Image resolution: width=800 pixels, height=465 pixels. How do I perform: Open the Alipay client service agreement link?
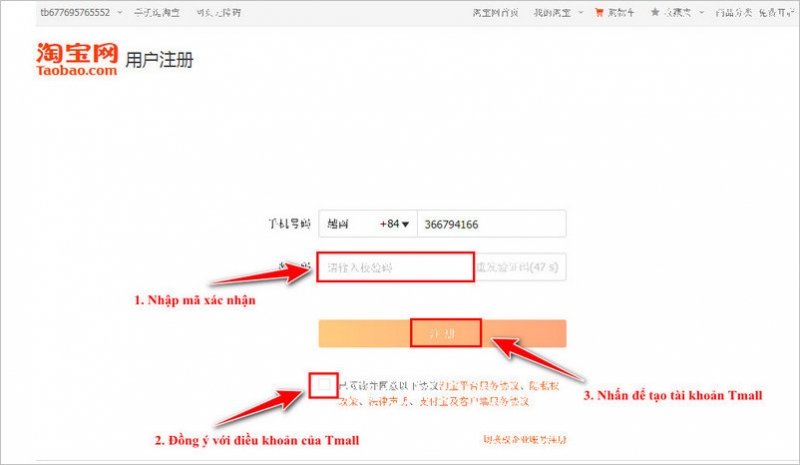pos(474,402)
